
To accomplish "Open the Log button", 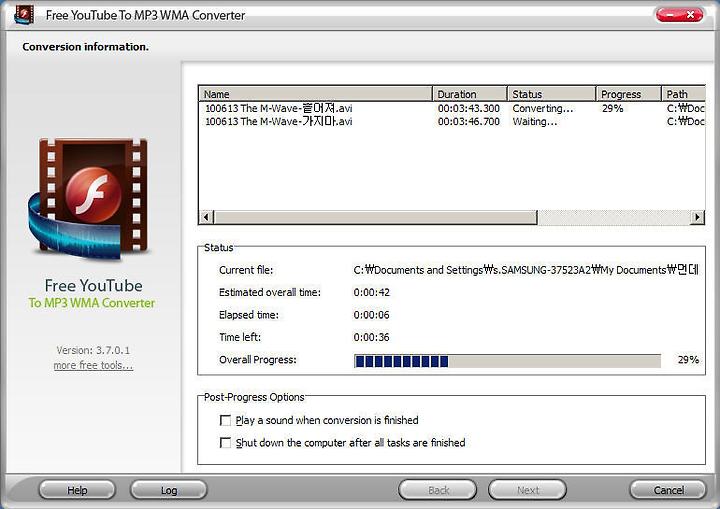I will pos(169,490).
